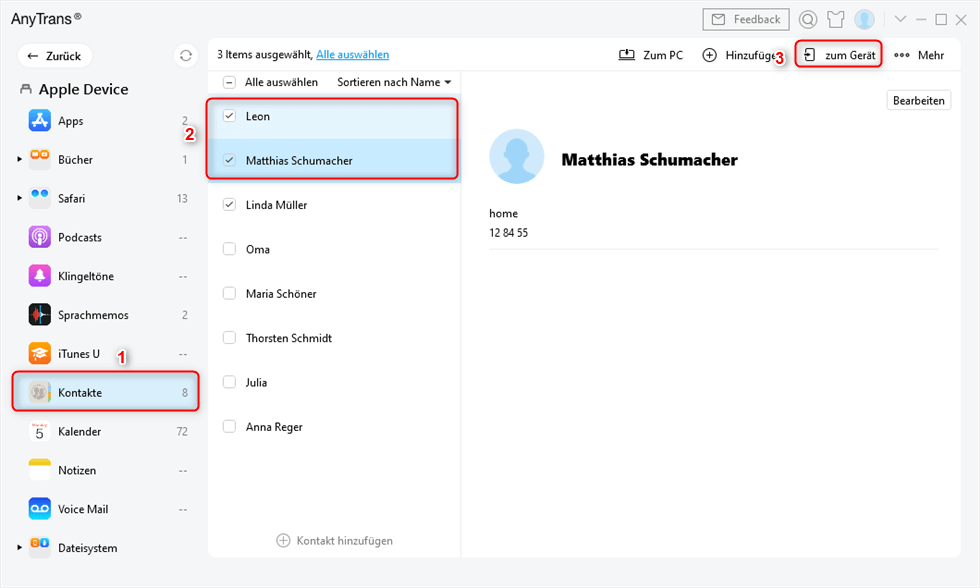Select Kalender in the sidebar
Image resolution: width=980 pixels, height=588 pixels.
pyautogui.click(x=80, y=432)
